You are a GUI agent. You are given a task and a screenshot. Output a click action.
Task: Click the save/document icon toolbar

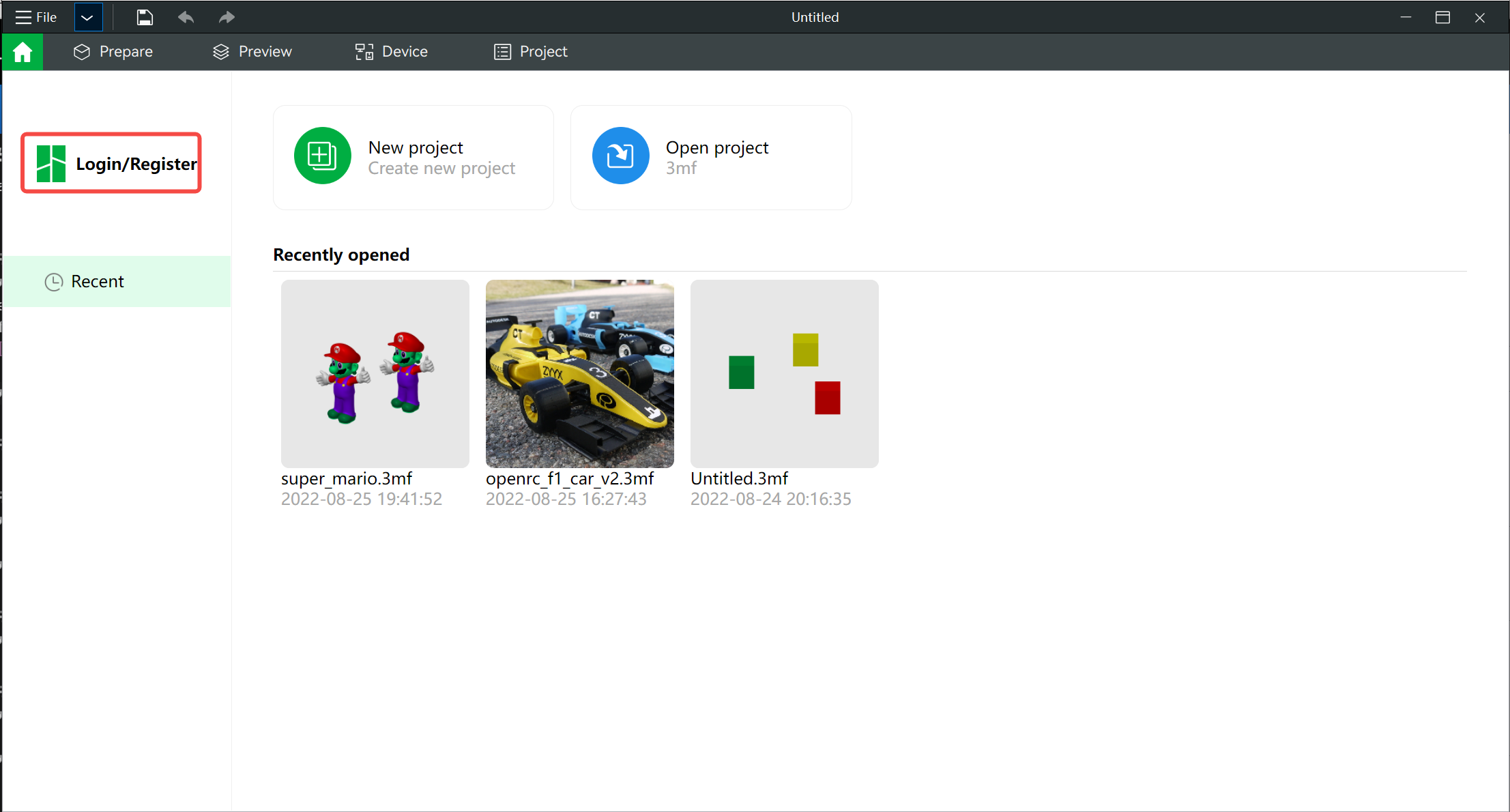143,17
